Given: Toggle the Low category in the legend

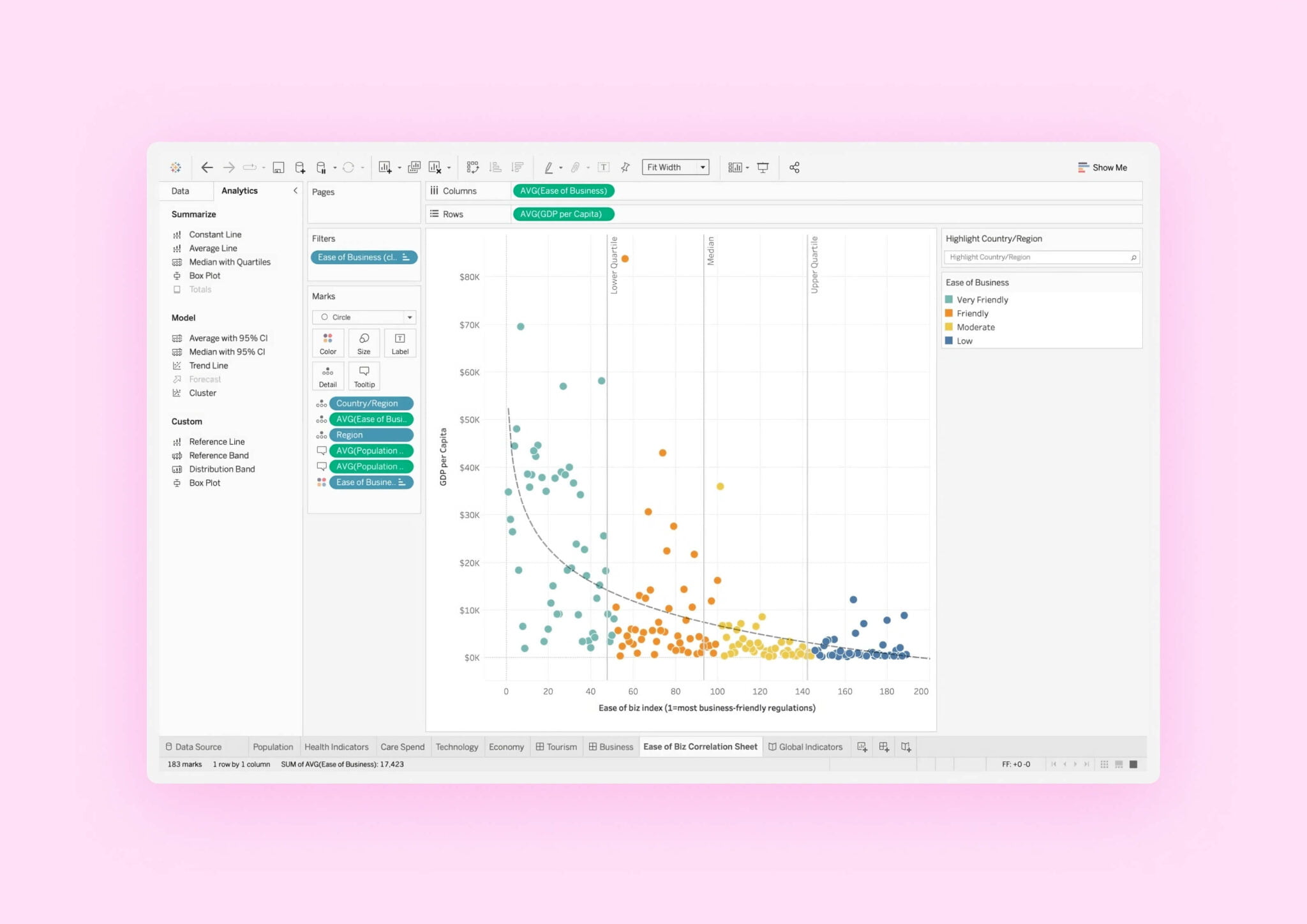Looking at the screenshot, I should (964, 340).
